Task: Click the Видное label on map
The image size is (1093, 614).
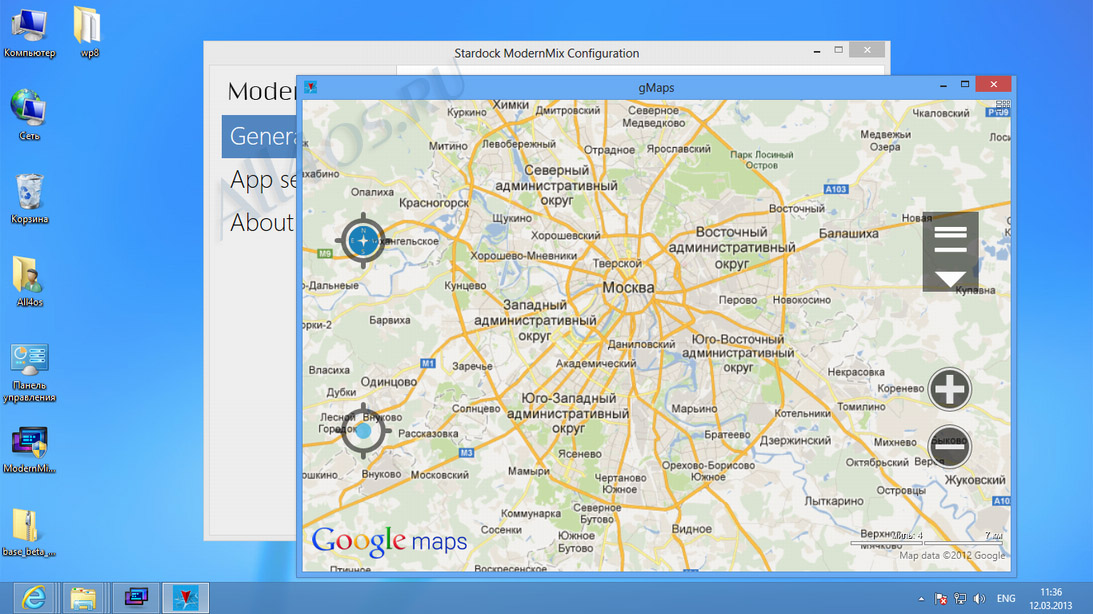Action: 691,529
